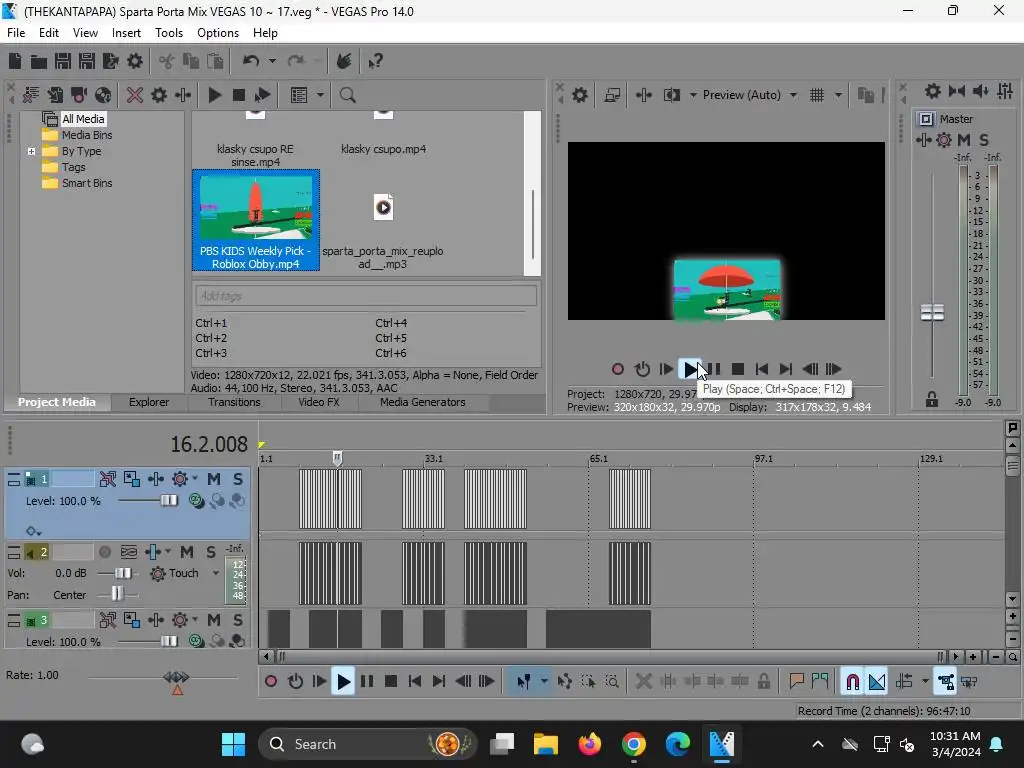Open Master bus audio properties gear
Image resolution: width=1024 pixels, height=768 pixels.
pyautogui.click(x=933, y=91)
